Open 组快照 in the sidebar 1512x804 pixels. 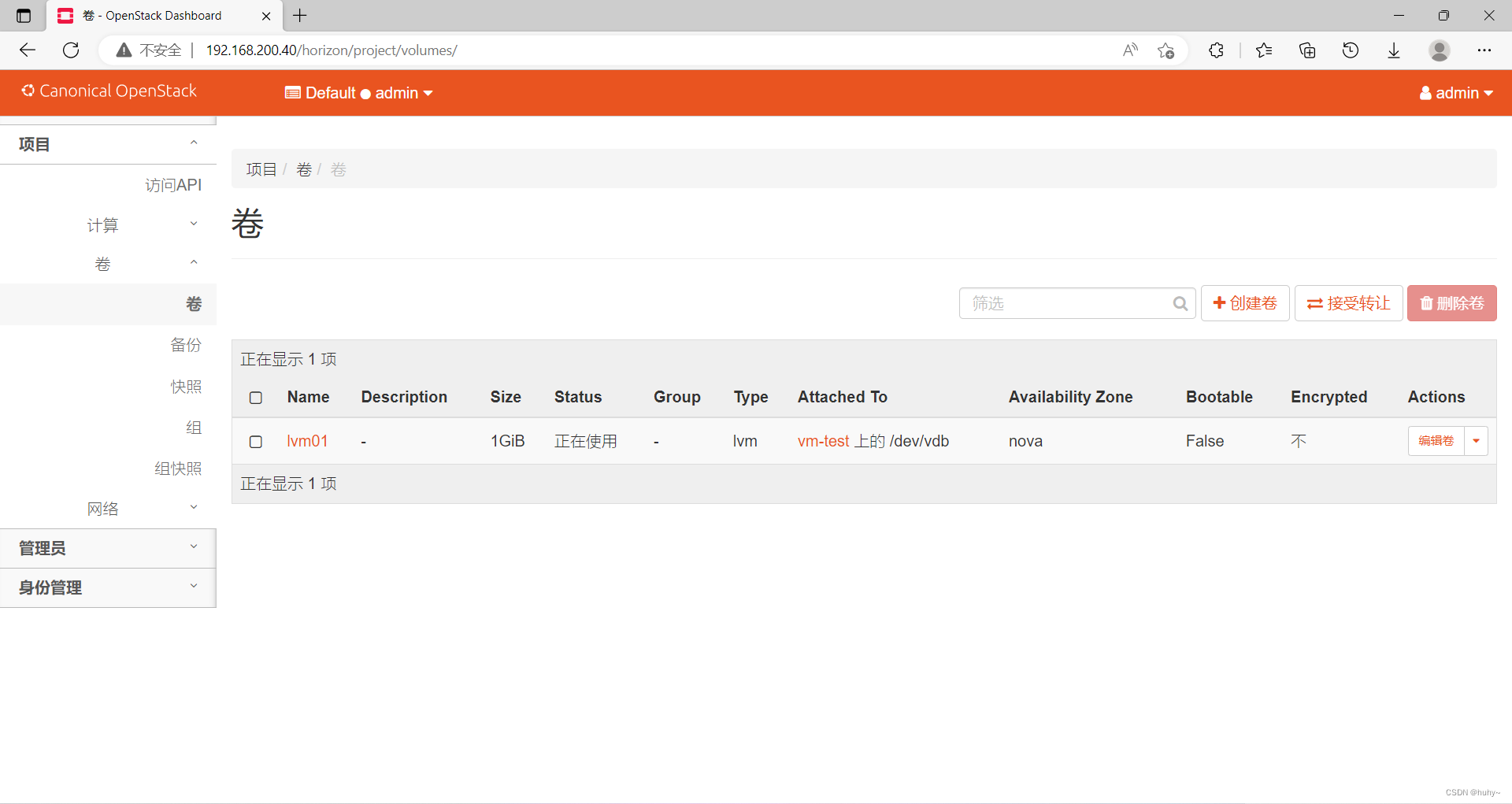(x=178, y=469)
